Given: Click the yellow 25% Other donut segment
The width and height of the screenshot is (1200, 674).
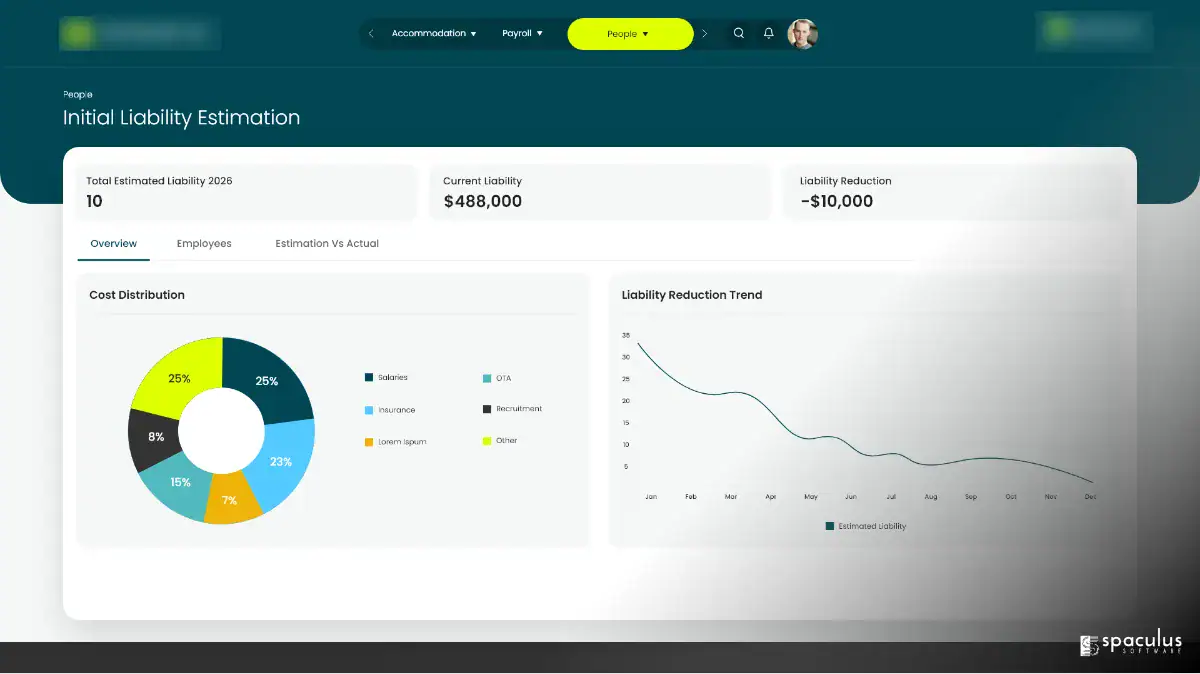Looking at the screenshot, I should point(180,376).
